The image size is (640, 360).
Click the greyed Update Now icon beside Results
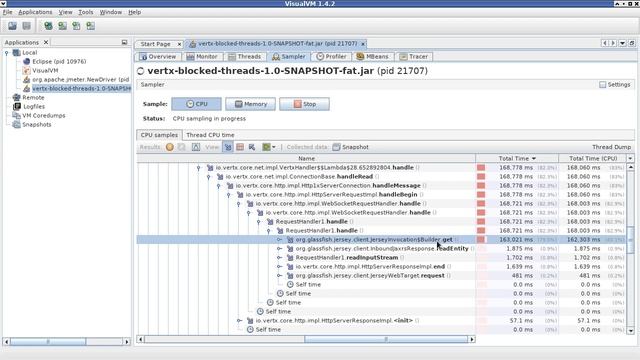[182, 147]
